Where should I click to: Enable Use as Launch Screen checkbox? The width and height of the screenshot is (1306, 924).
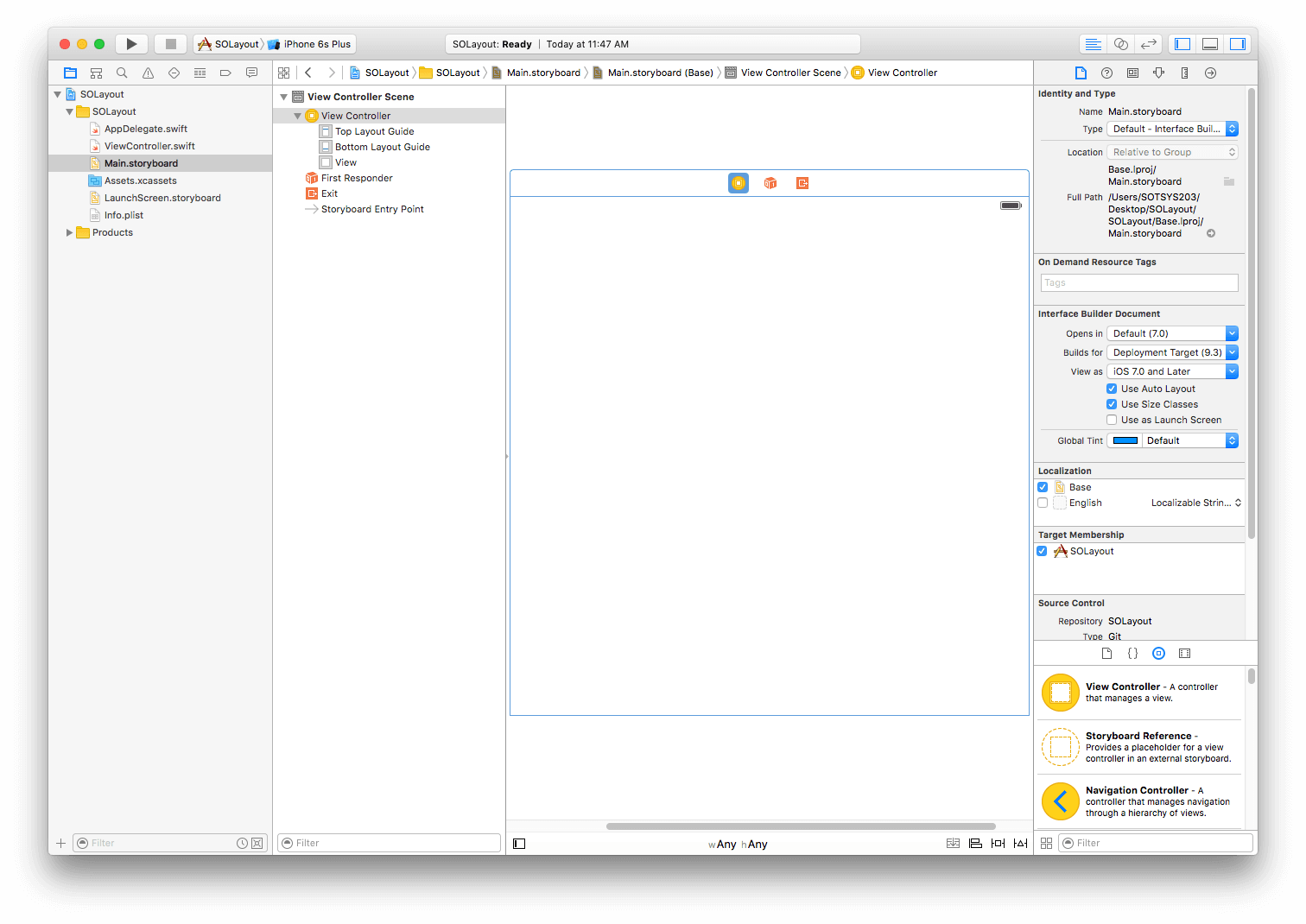point(1112,420)
